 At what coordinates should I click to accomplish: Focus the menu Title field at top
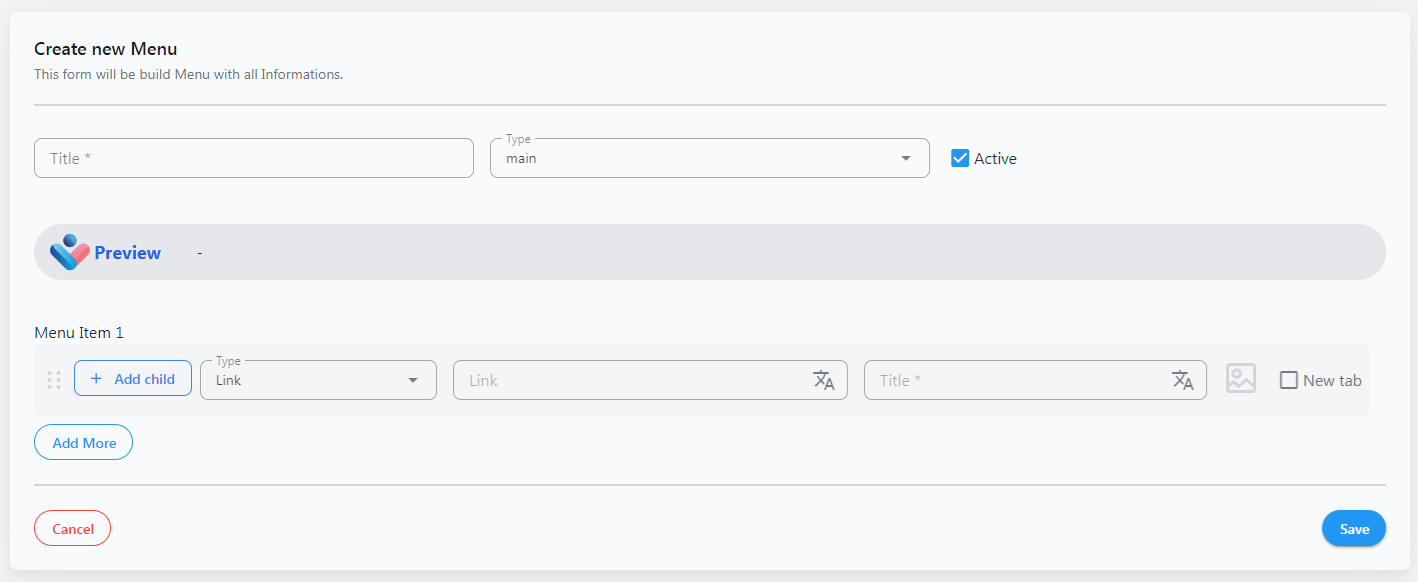(254, 158)
